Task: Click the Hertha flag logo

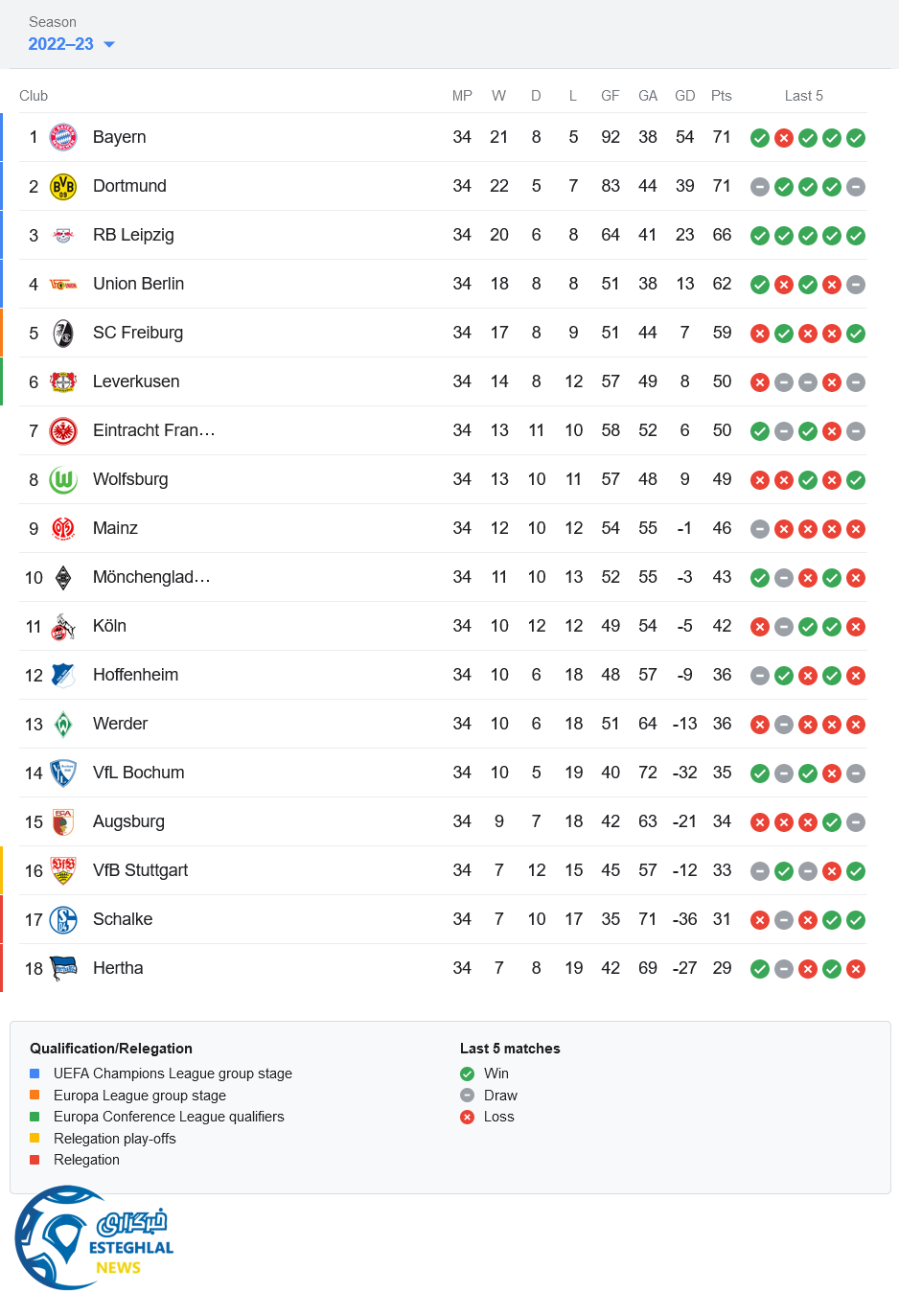Action: (63, 968)
